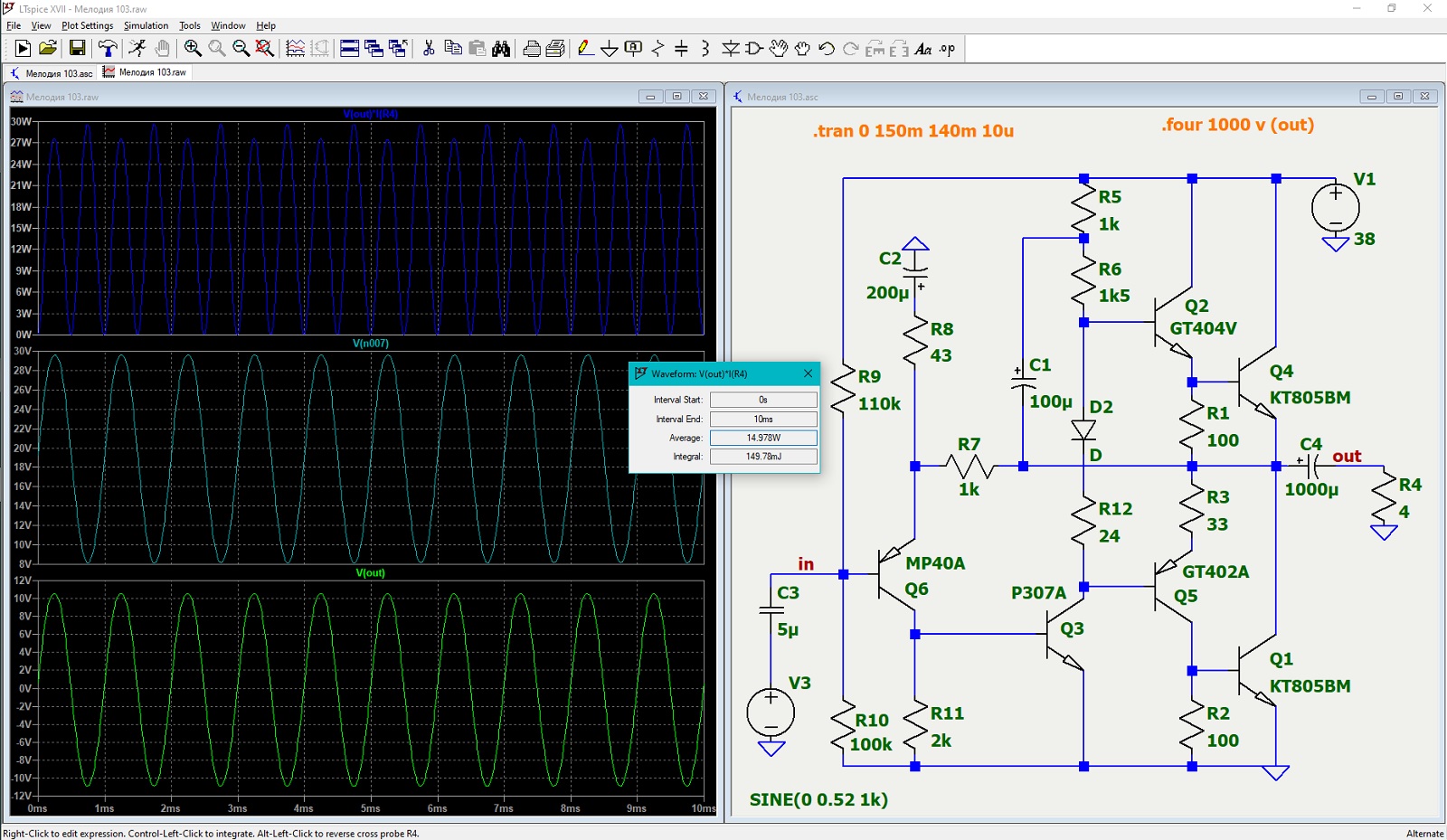Switch to the Мелодия 103.asc tab
This screenshot has width=1447, height=840.
pos(52,73)
